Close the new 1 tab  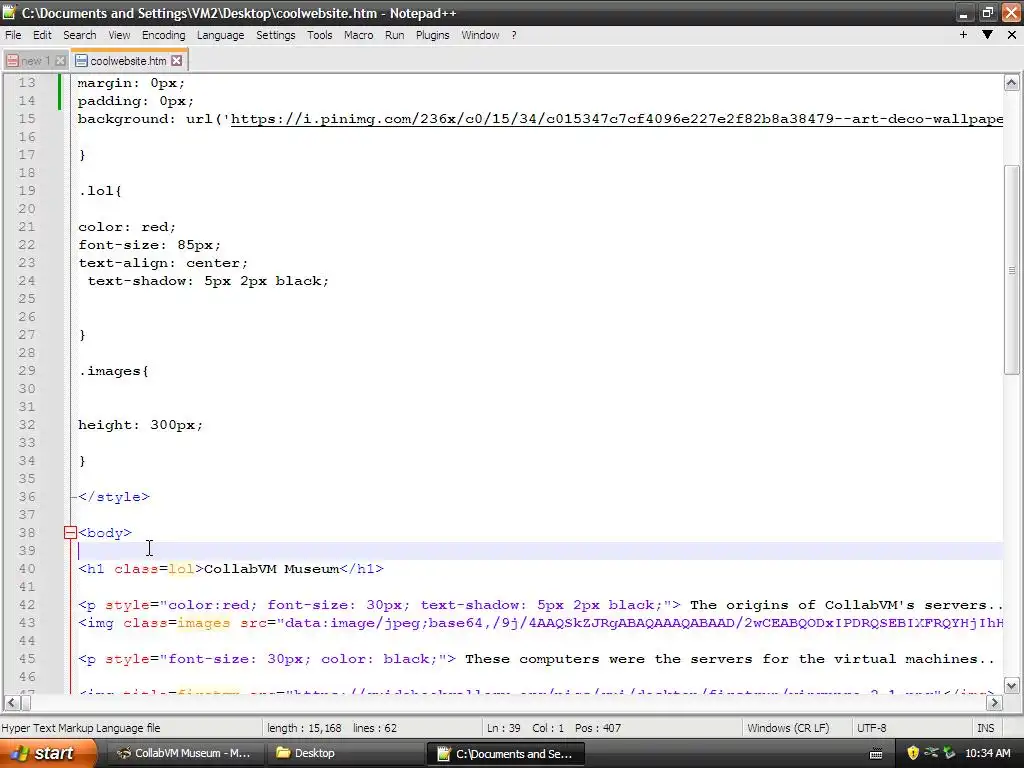tap(60, 61)
